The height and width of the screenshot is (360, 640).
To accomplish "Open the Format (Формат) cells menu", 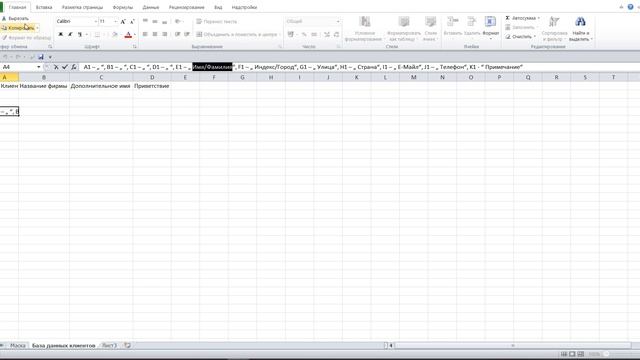I will 491,28.
